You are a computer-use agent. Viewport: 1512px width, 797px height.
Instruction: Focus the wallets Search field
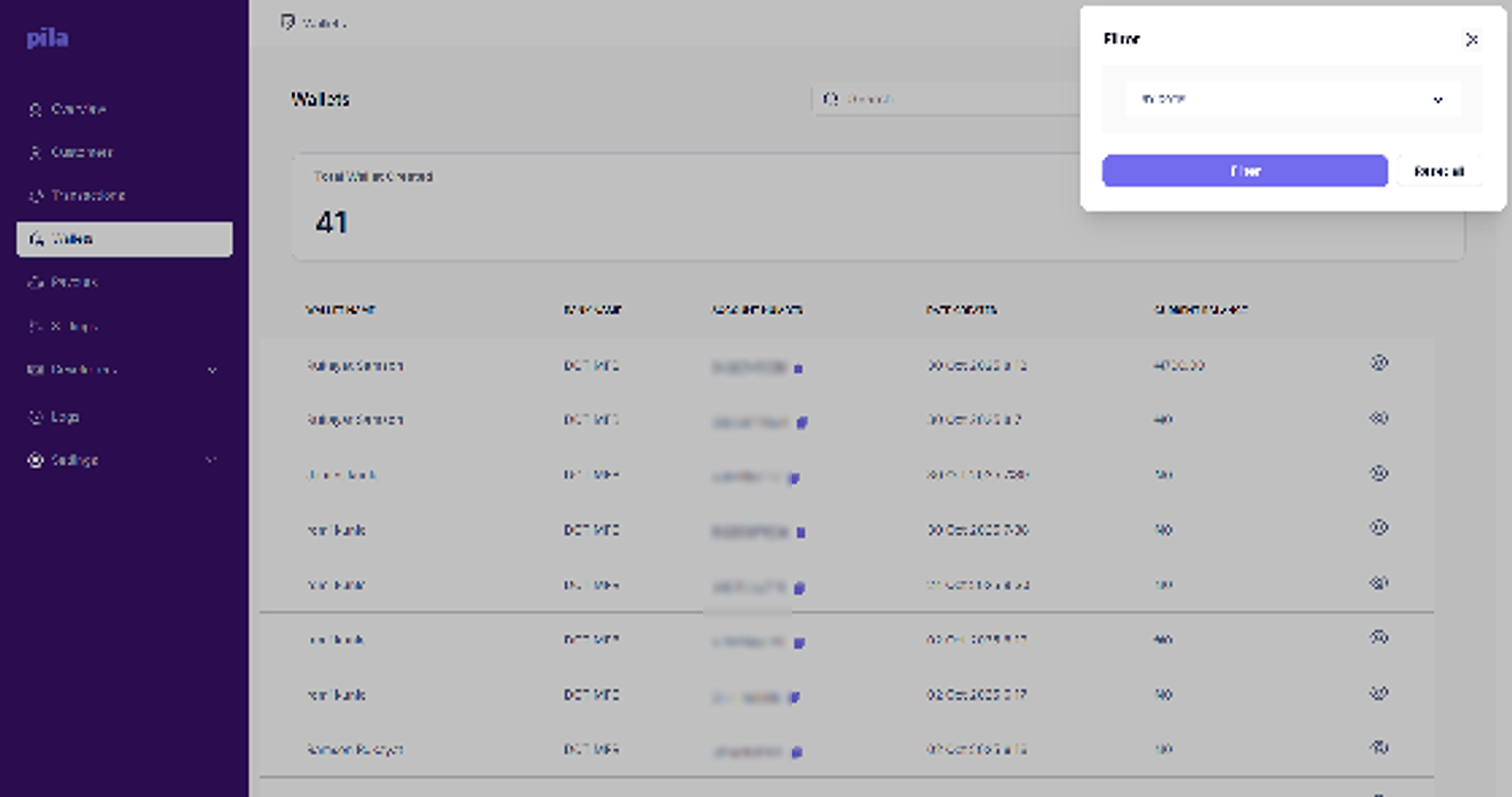point(946,99)
